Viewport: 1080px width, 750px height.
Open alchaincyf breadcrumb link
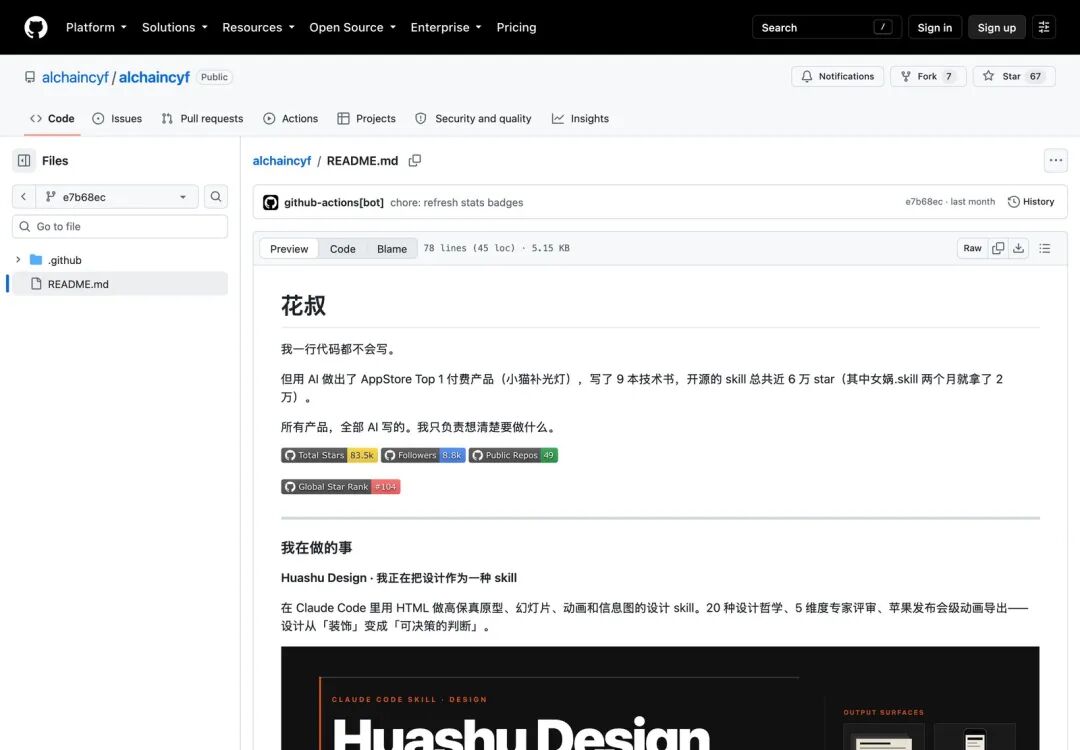point(282,160)
